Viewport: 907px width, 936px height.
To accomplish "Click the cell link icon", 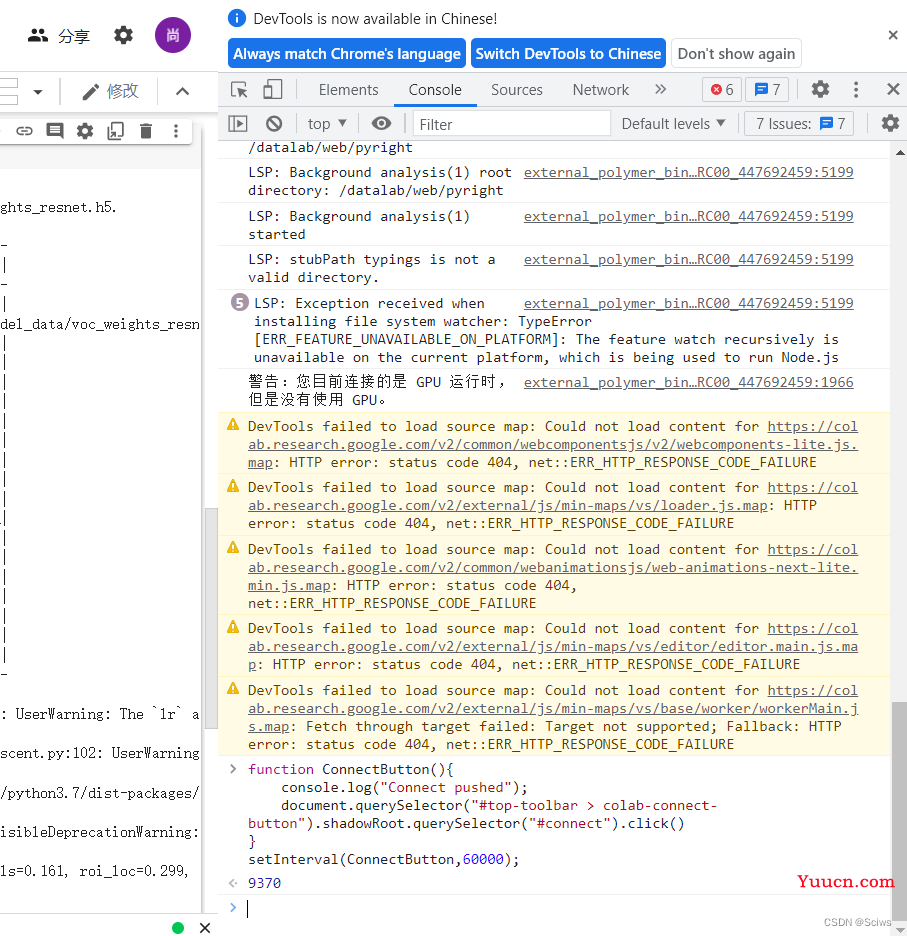I will click(x=24, y=131).
